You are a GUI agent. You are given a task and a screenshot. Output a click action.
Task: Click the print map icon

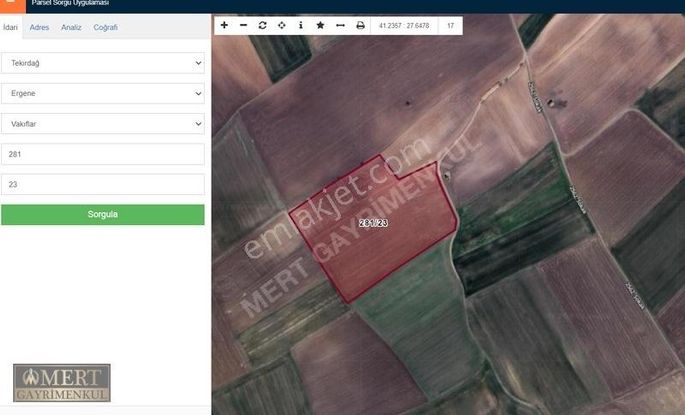[x=360, y=25]
